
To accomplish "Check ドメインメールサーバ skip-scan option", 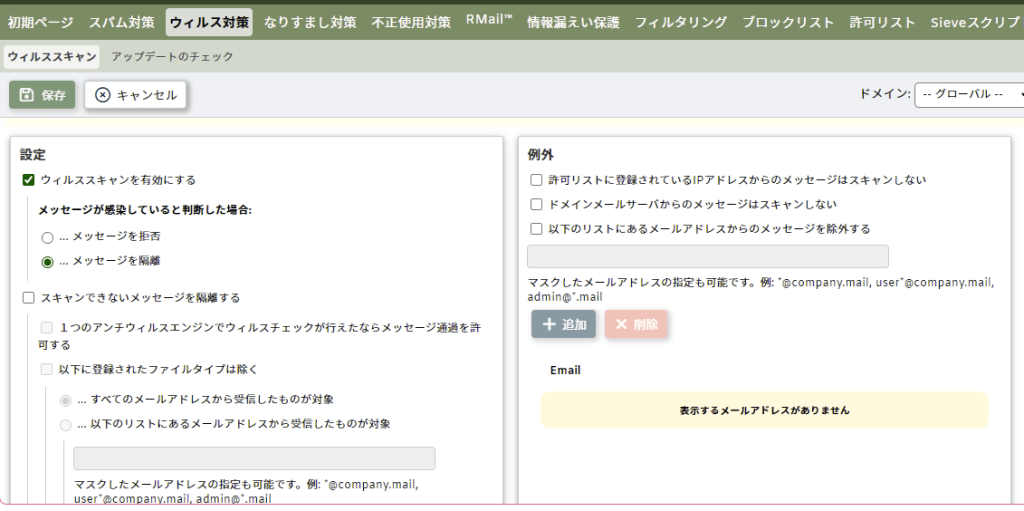I will [537, 204].
